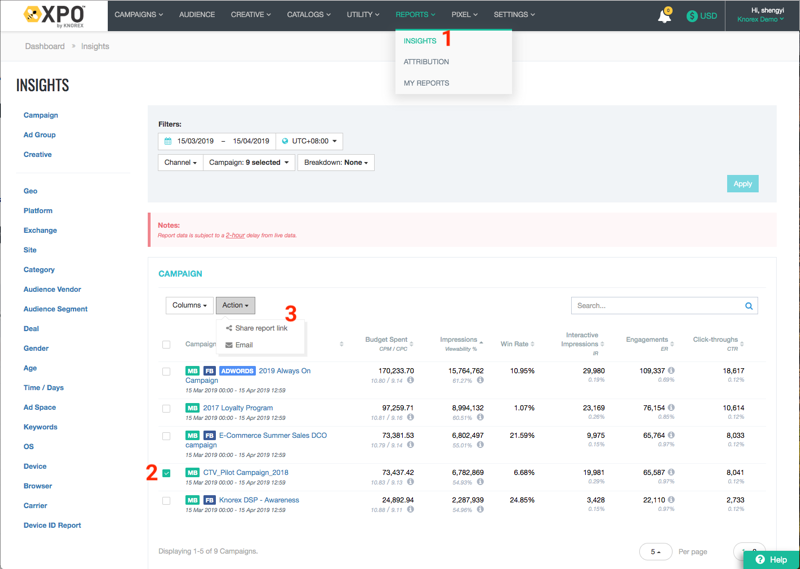Viewport: 800px width, 569px height.
Task: Click info icon next to 109,337 engagements
Action: pos(671,371)
